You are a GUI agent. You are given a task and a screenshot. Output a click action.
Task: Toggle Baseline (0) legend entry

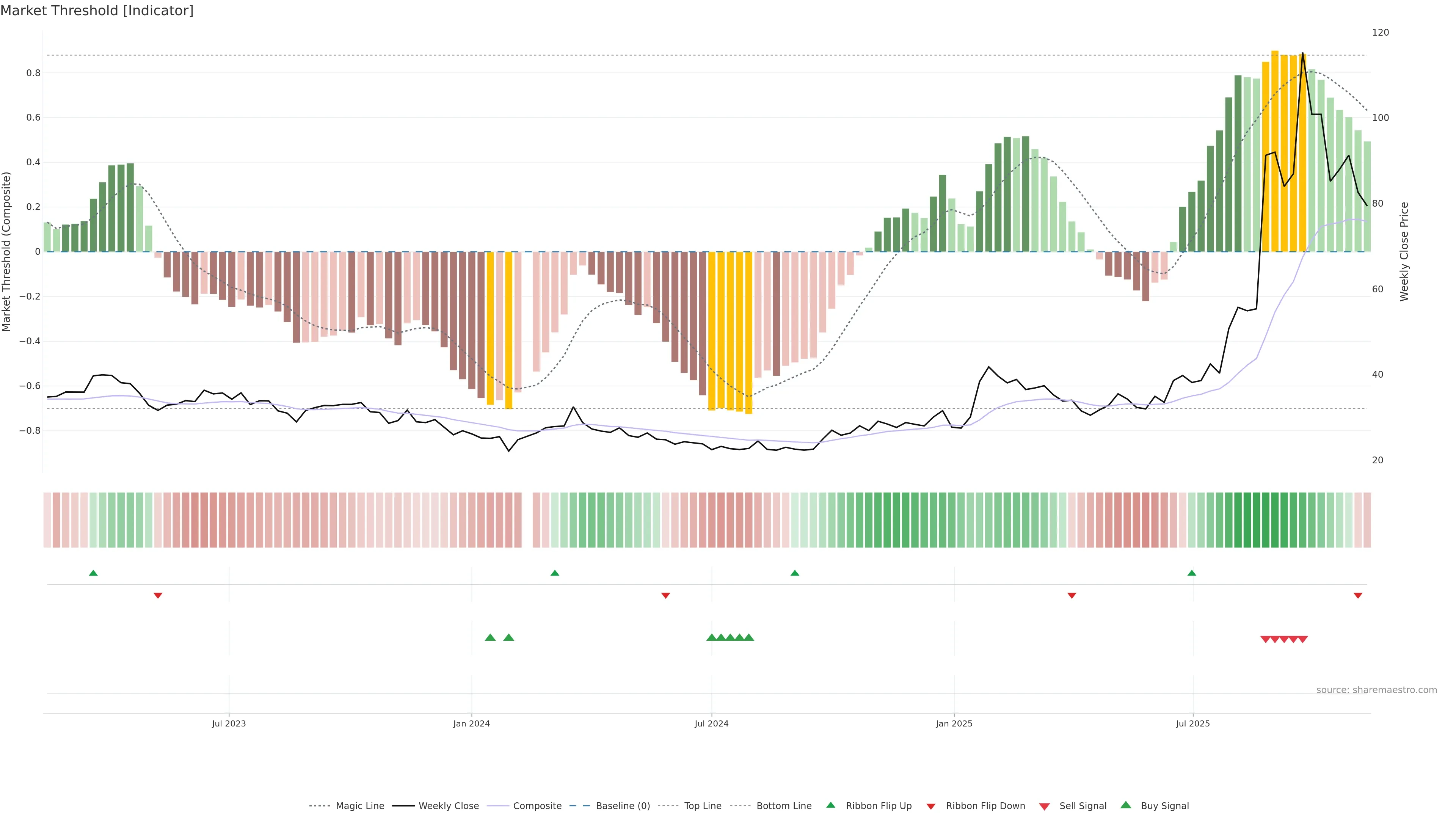pos(623,806)
